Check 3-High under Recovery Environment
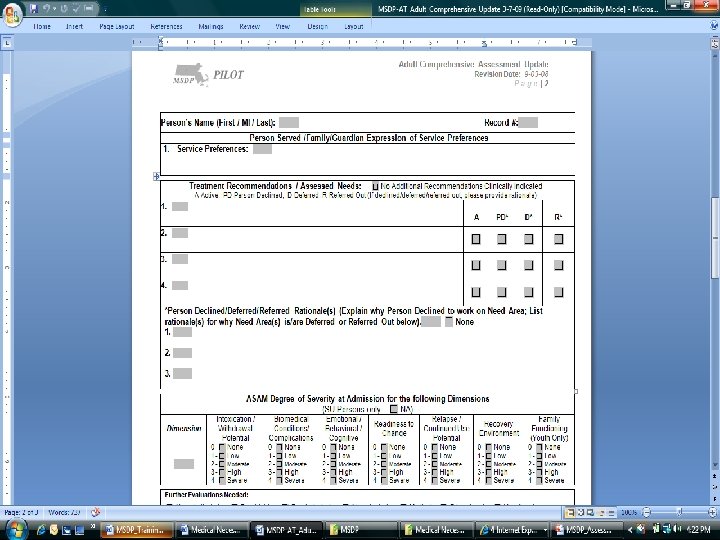Screen dimensions: 720x540 (489, 472)
